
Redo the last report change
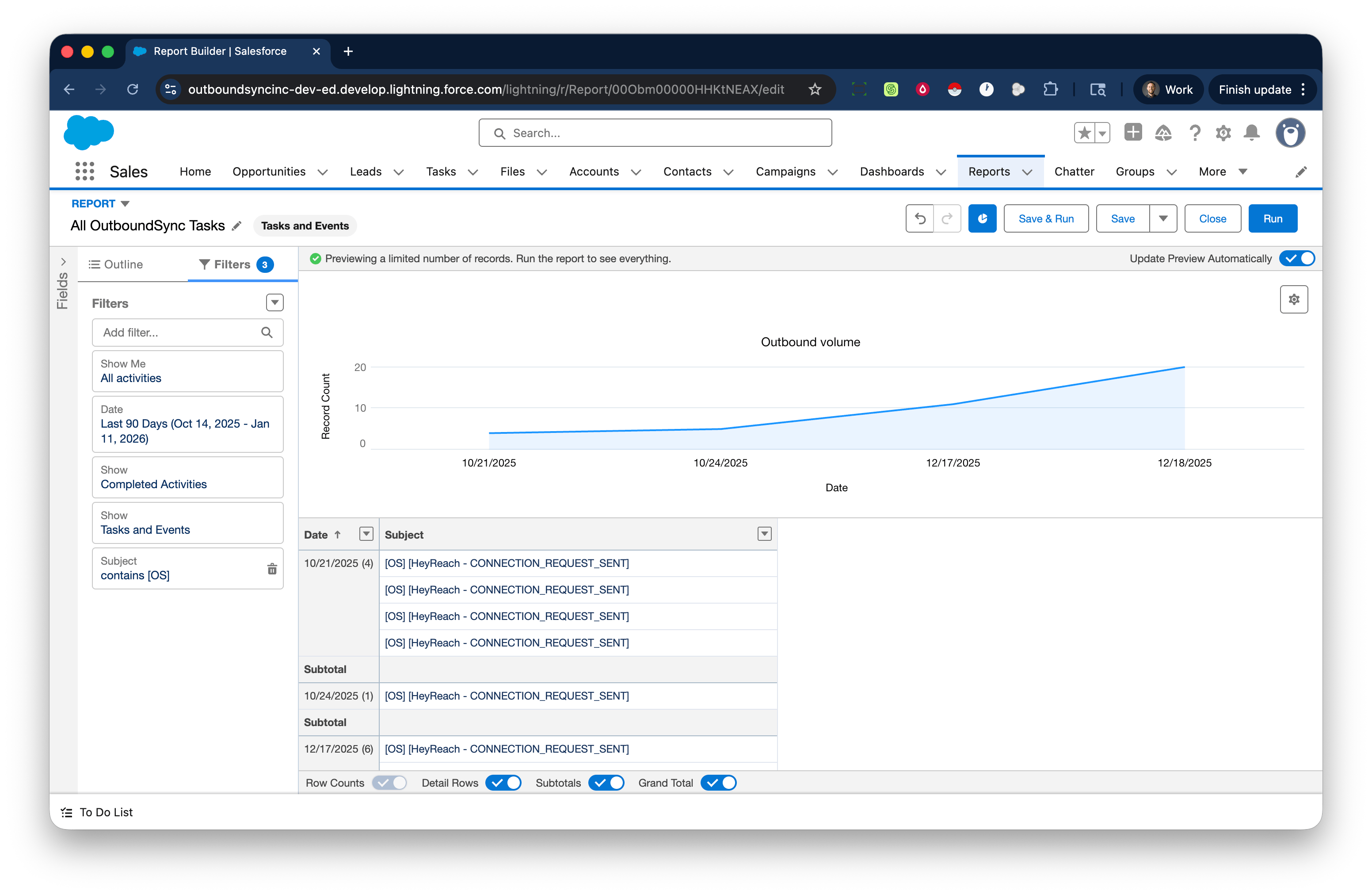tap(946, 218)
